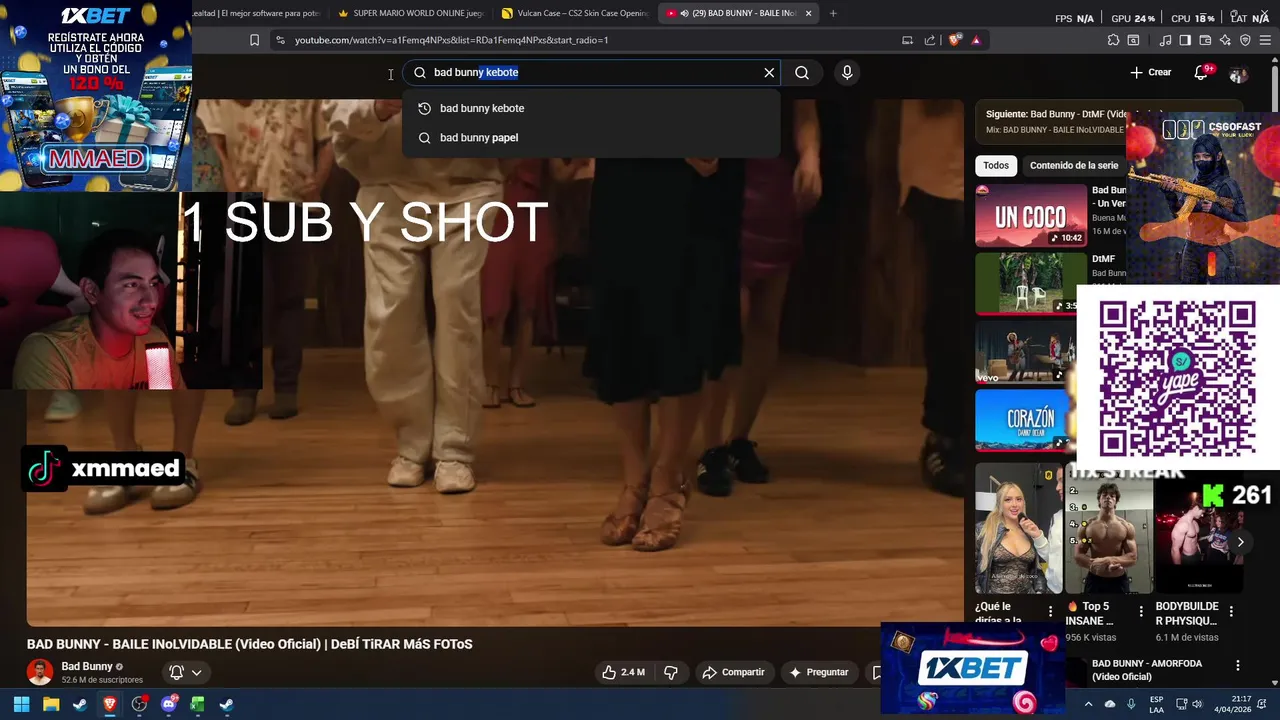
Task: Open the Brave Wallet icon
Action: coord(1205,40)
